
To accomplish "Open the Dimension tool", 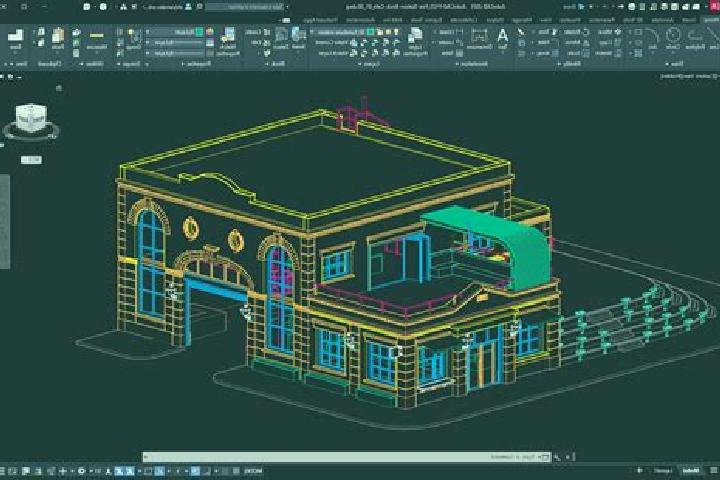I will click(x=479, y=39).
